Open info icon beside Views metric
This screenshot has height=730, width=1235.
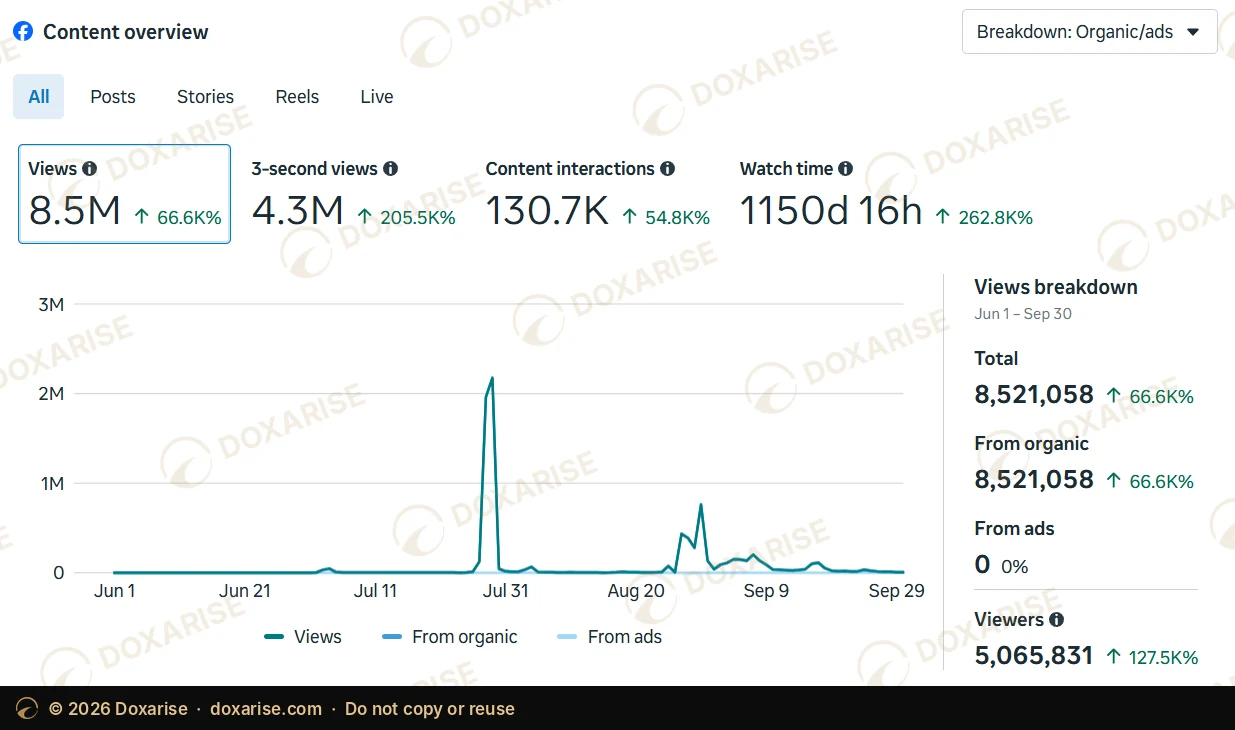pos(90,169)
